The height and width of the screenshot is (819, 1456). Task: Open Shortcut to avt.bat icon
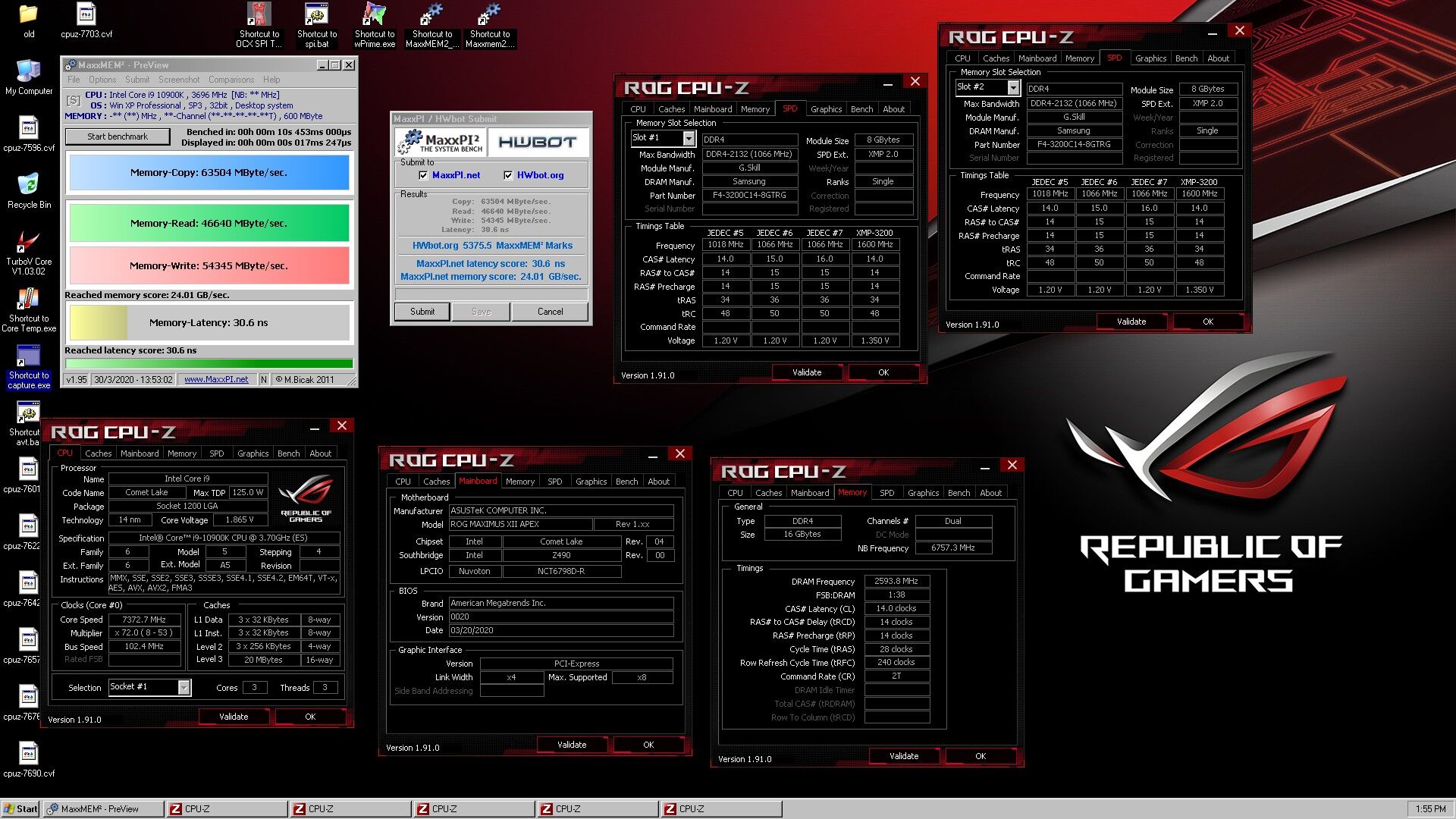click(x=27, y=423)
